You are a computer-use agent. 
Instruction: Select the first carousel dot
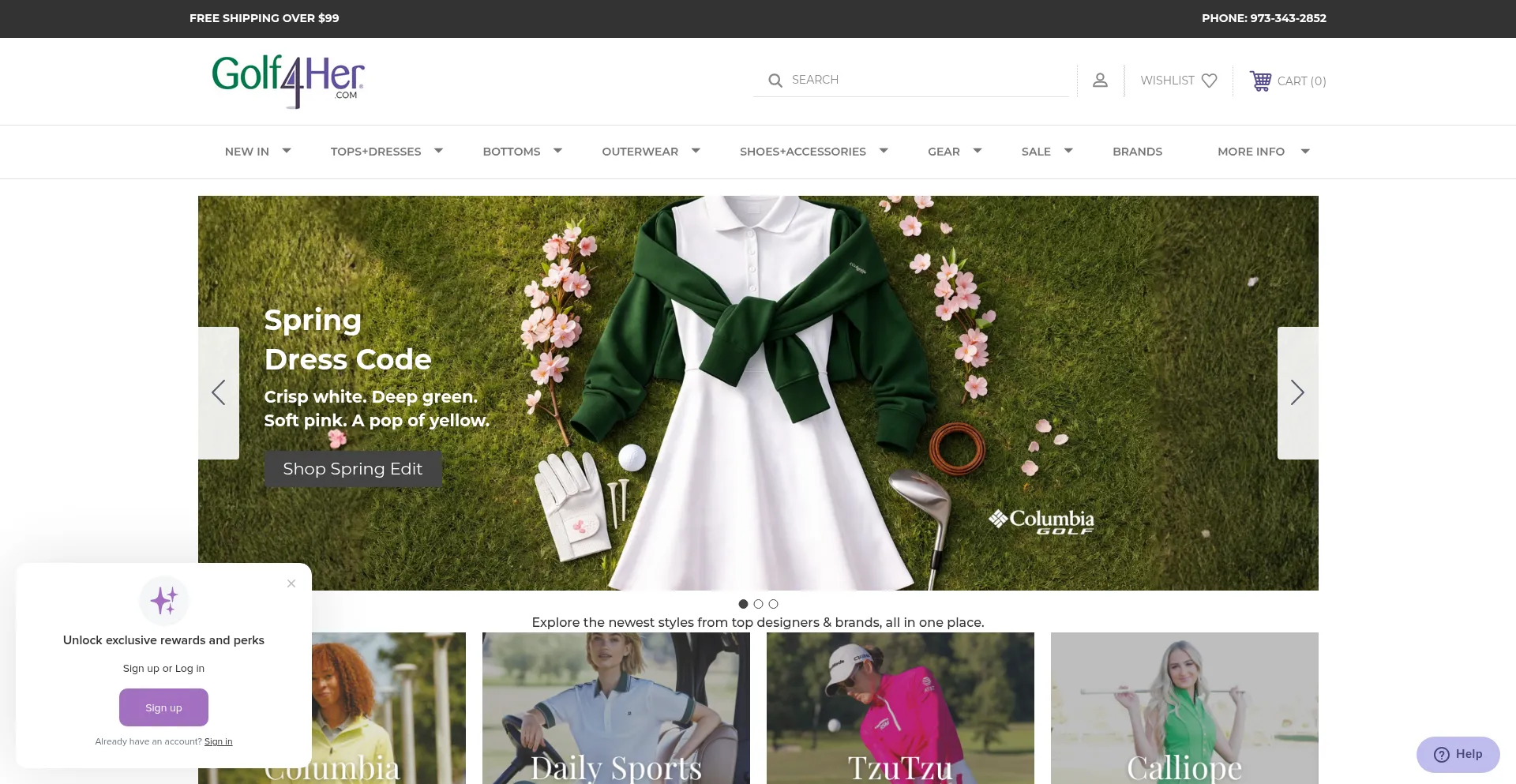(x=743, y=604)
